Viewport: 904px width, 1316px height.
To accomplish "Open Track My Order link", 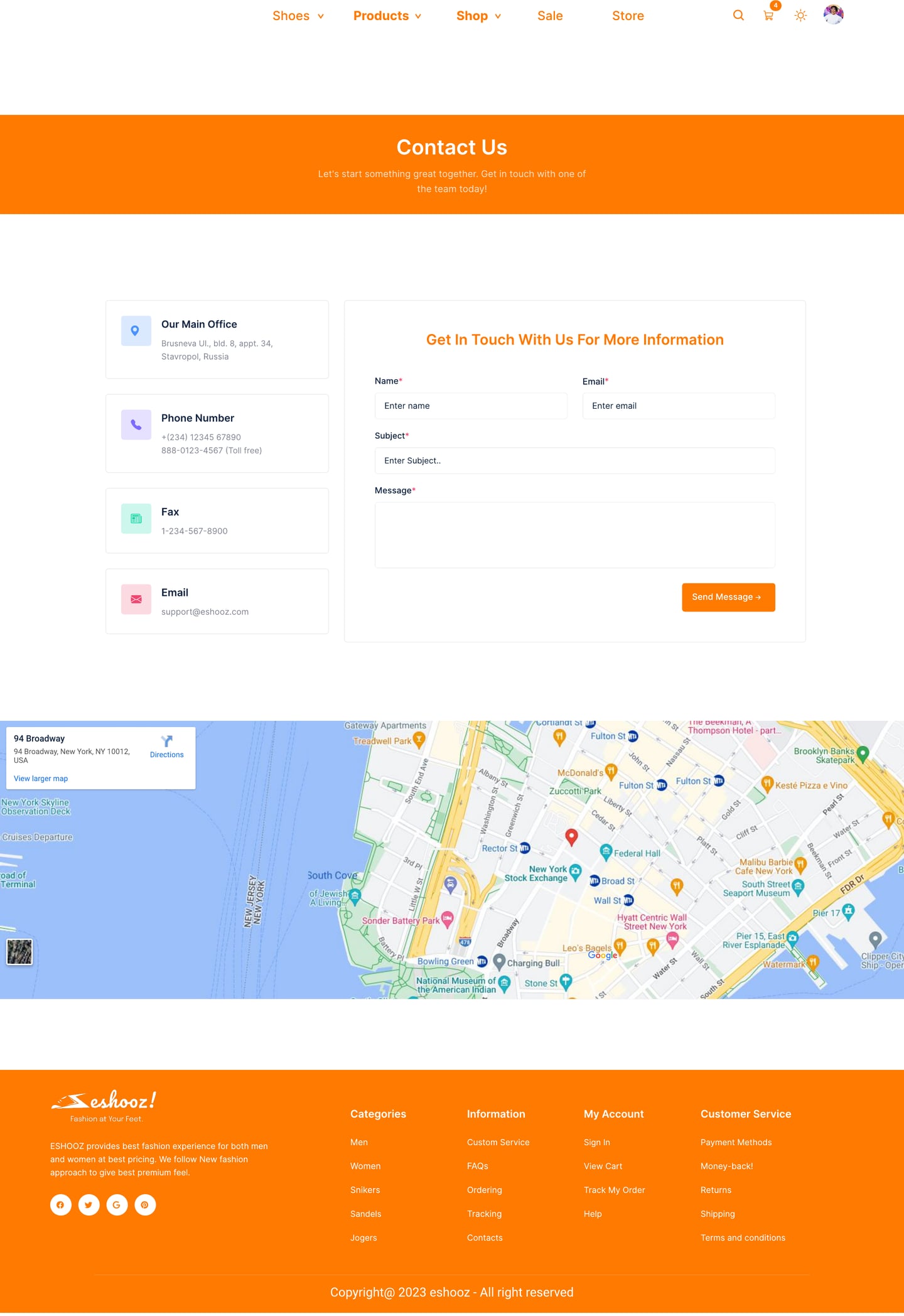I will pyautogui.click(x=615, y=1190).
